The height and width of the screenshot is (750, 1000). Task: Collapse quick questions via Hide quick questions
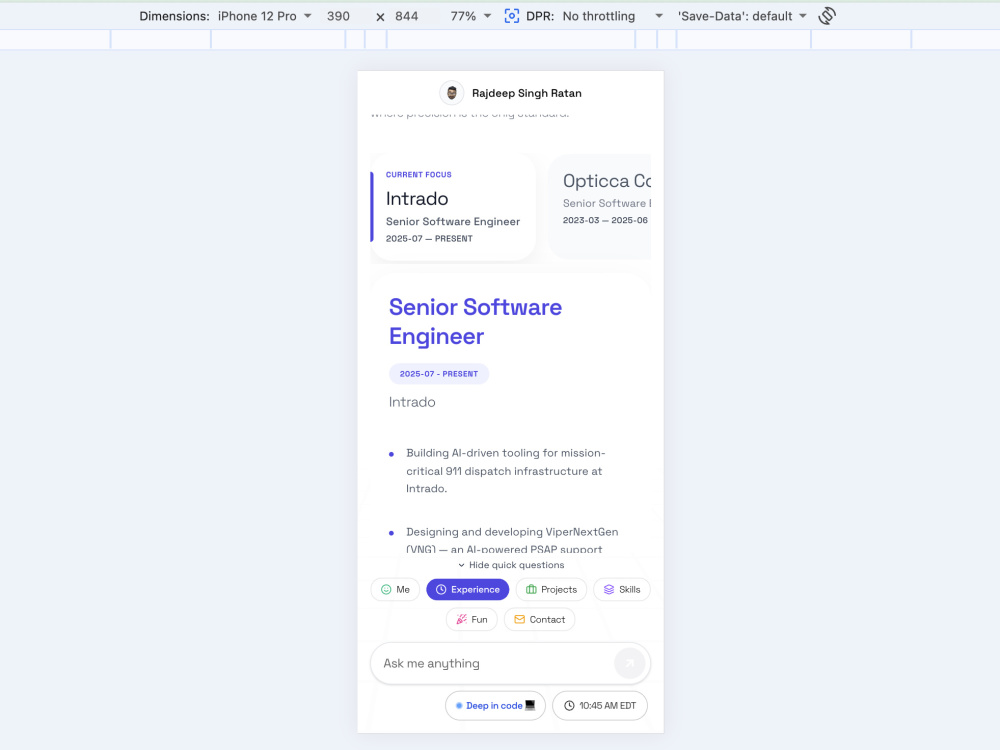click(x=510, y=565)
